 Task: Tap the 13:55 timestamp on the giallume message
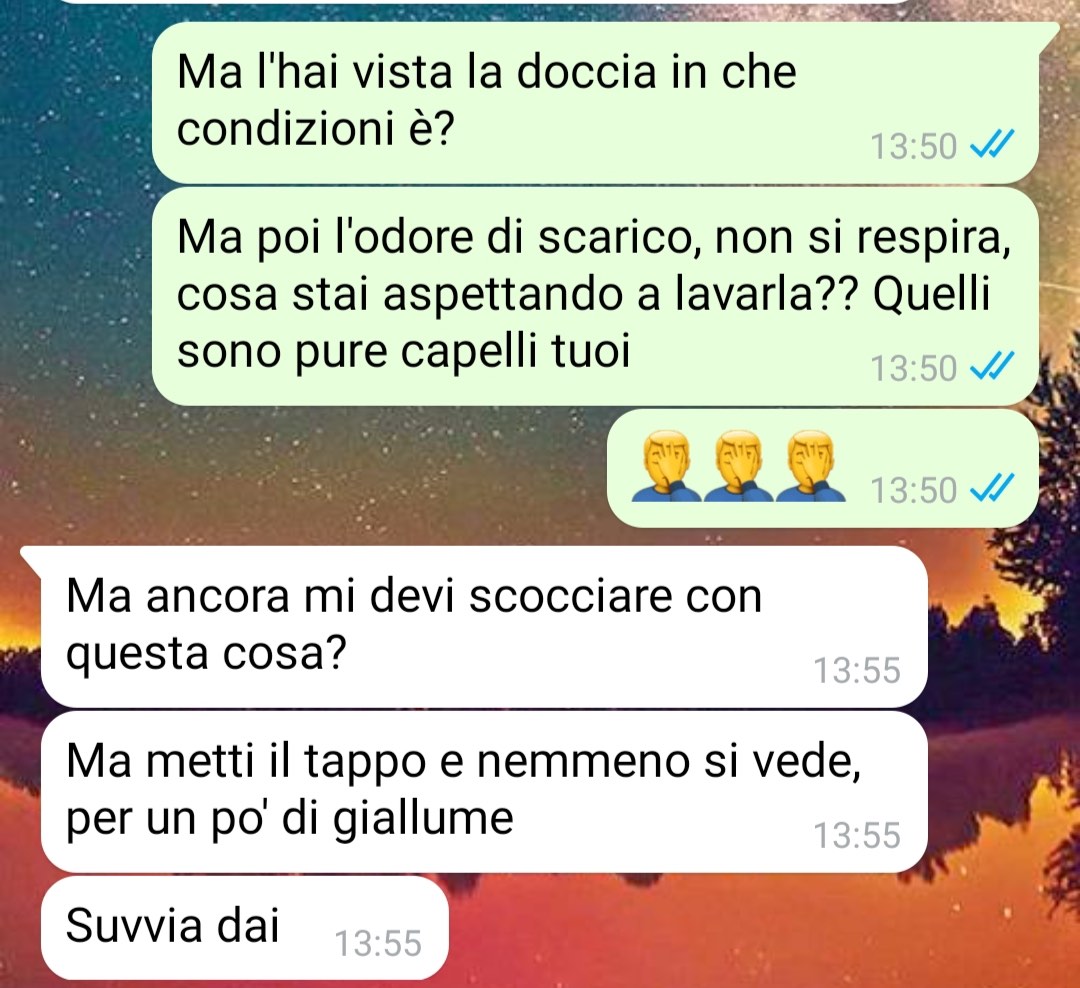click(x=857, y=836)
